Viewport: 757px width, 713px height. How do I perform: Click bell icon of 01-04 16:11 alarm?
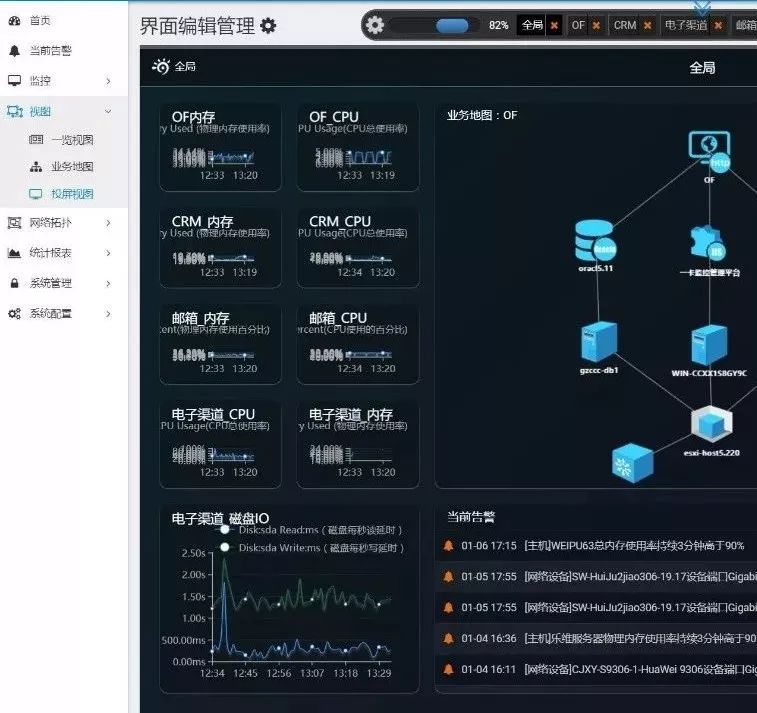pos(449,670)
